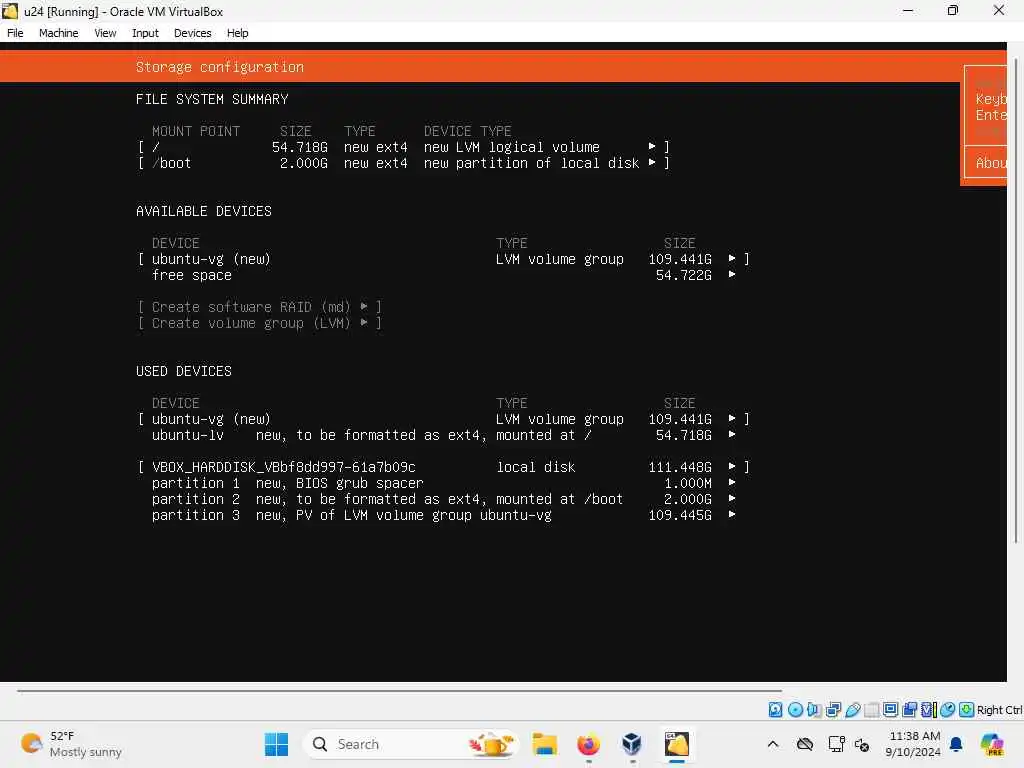Select the free space row
The height and width of the screenshot is (768, 1024).
coord(443,275)
